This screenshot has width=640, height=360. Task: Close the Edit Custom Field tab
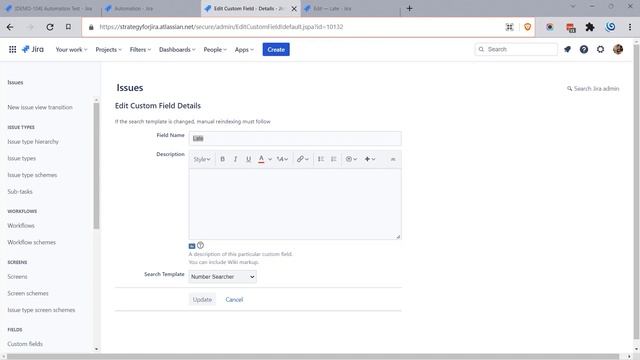pyautogui.click(x=294, y=8)
